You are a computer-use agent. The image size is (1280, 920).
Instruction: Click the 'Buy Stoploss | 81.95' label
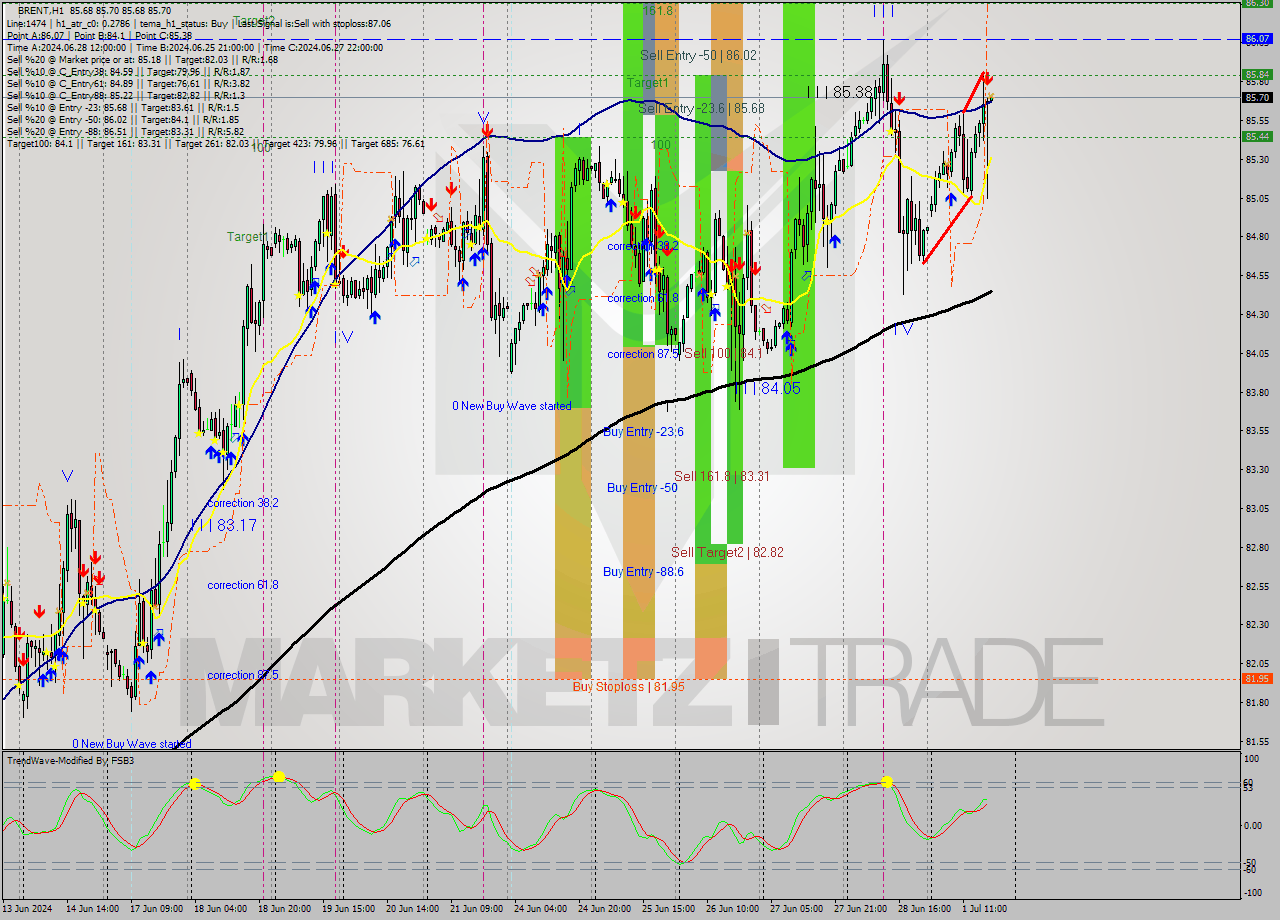(x=628, y=687)
